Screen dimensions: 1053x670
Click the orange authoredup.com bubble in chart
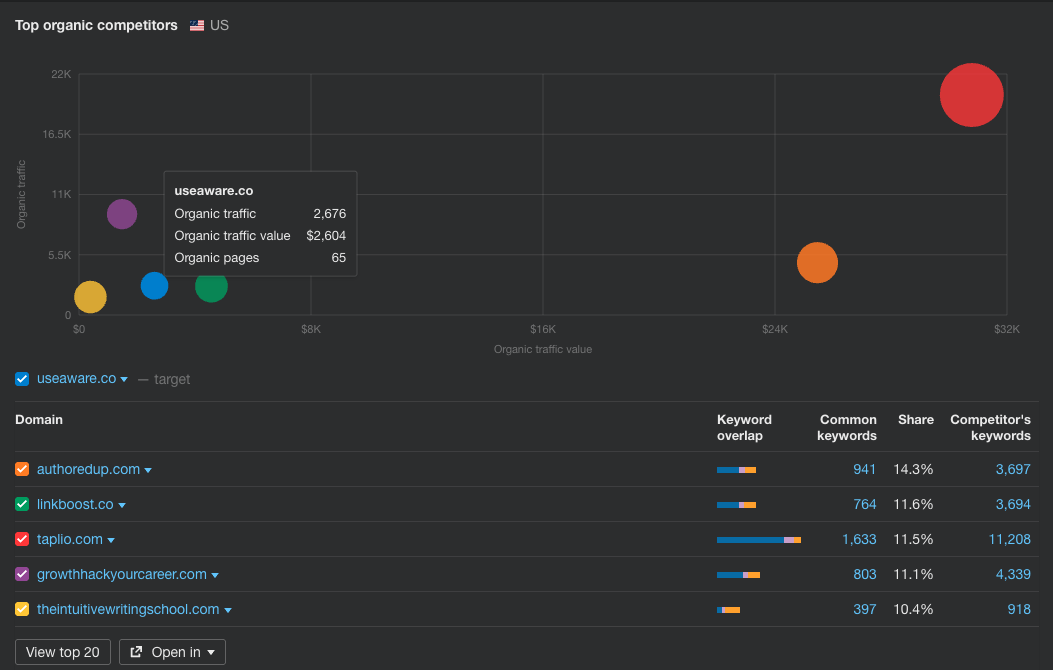point(817,262)
